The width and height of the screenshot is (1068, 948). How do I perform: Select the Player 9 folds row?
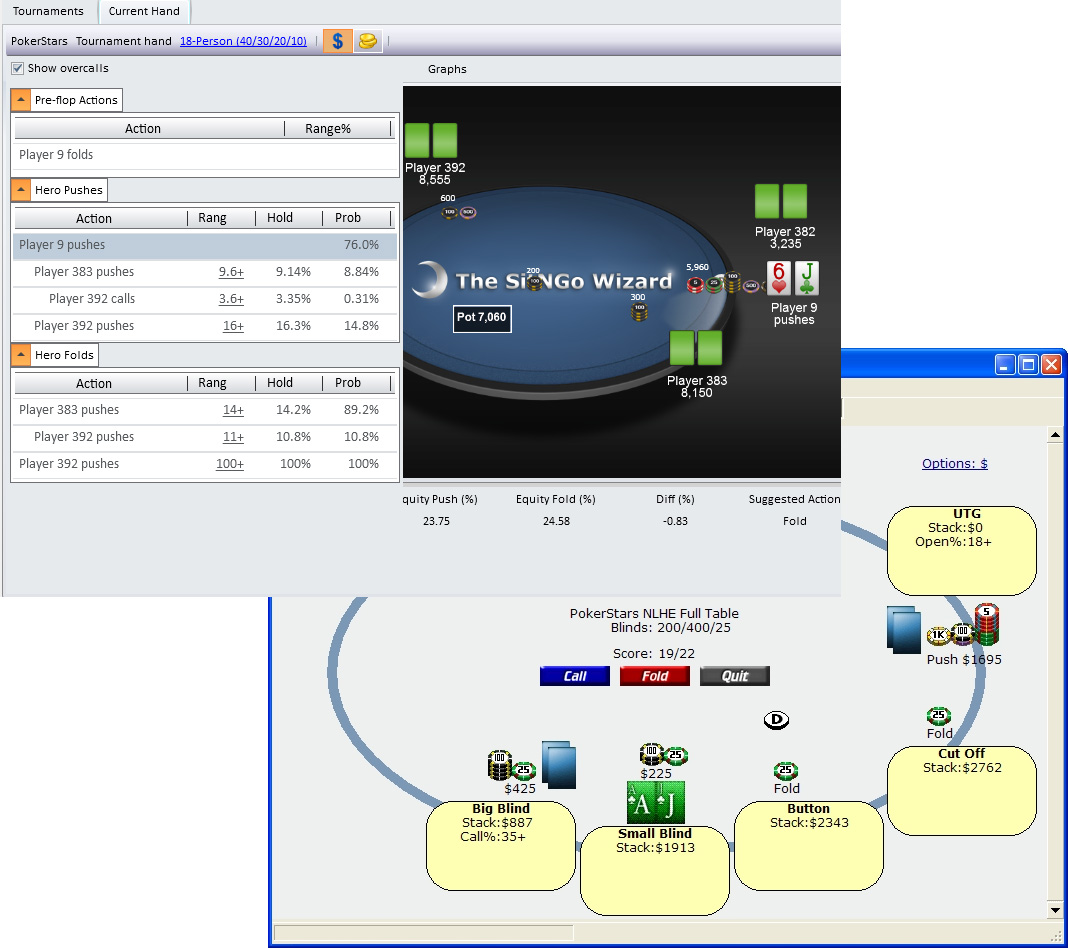(205, 155)
